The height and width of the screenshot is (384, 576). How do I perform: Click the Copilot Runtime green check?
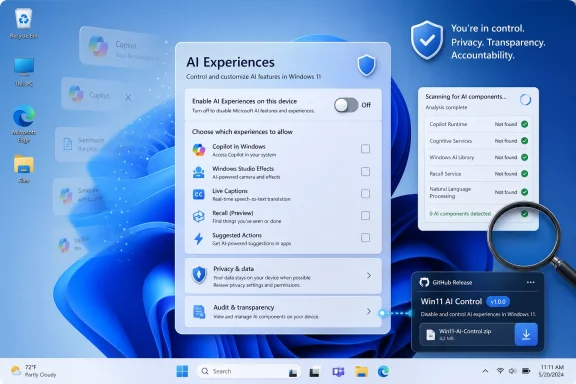[525, 124]
